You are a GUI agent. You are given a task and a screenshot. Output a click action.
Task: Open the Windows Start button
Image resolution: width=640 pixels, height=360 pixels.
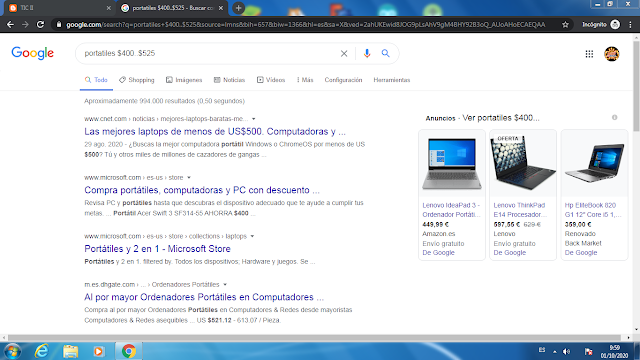pyautogui.click(x=12, y=351)
